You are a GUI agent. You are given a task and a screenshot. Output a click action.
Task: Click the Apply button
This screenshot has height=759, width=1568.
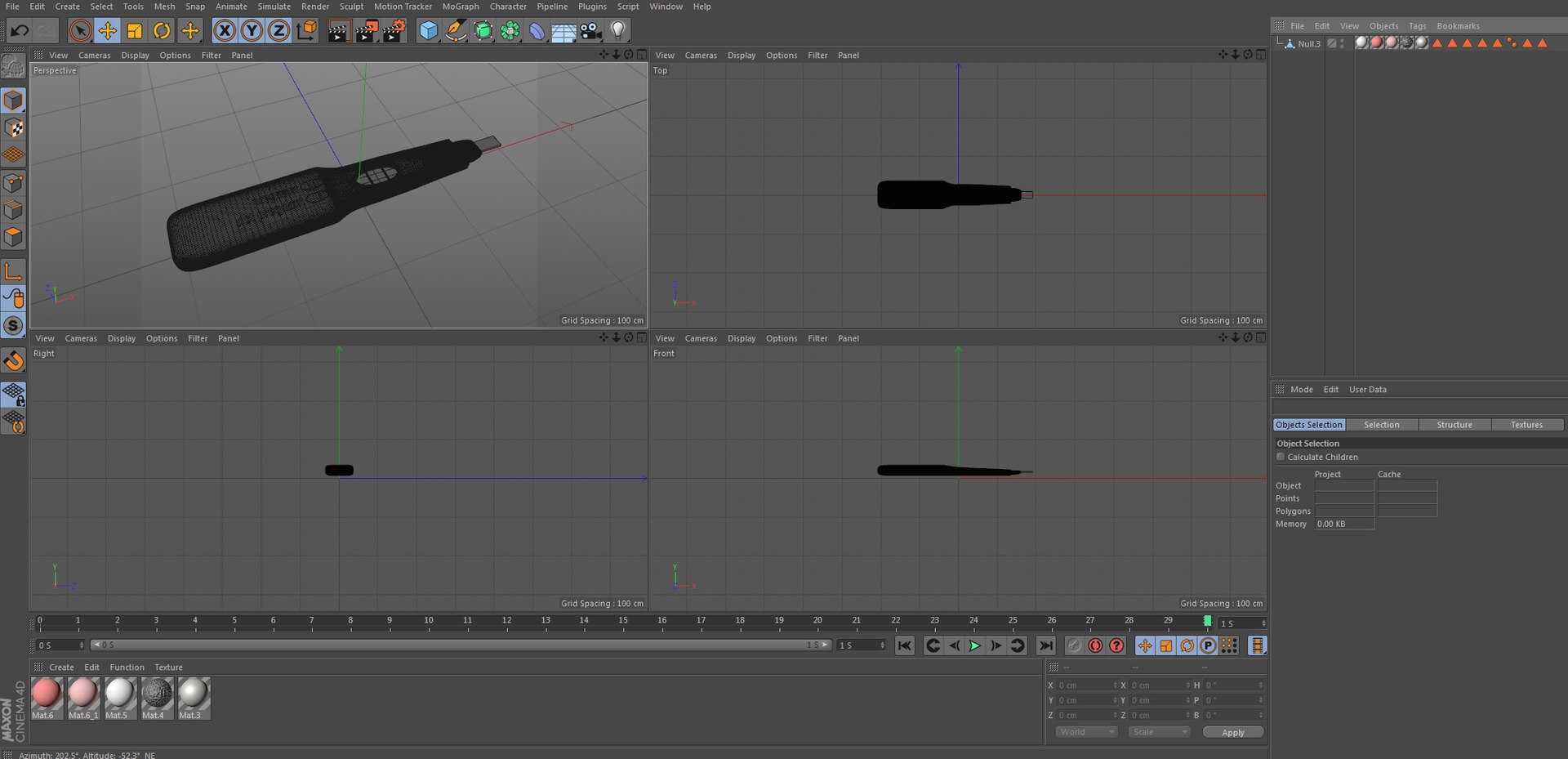click(x=1233, y=733)
